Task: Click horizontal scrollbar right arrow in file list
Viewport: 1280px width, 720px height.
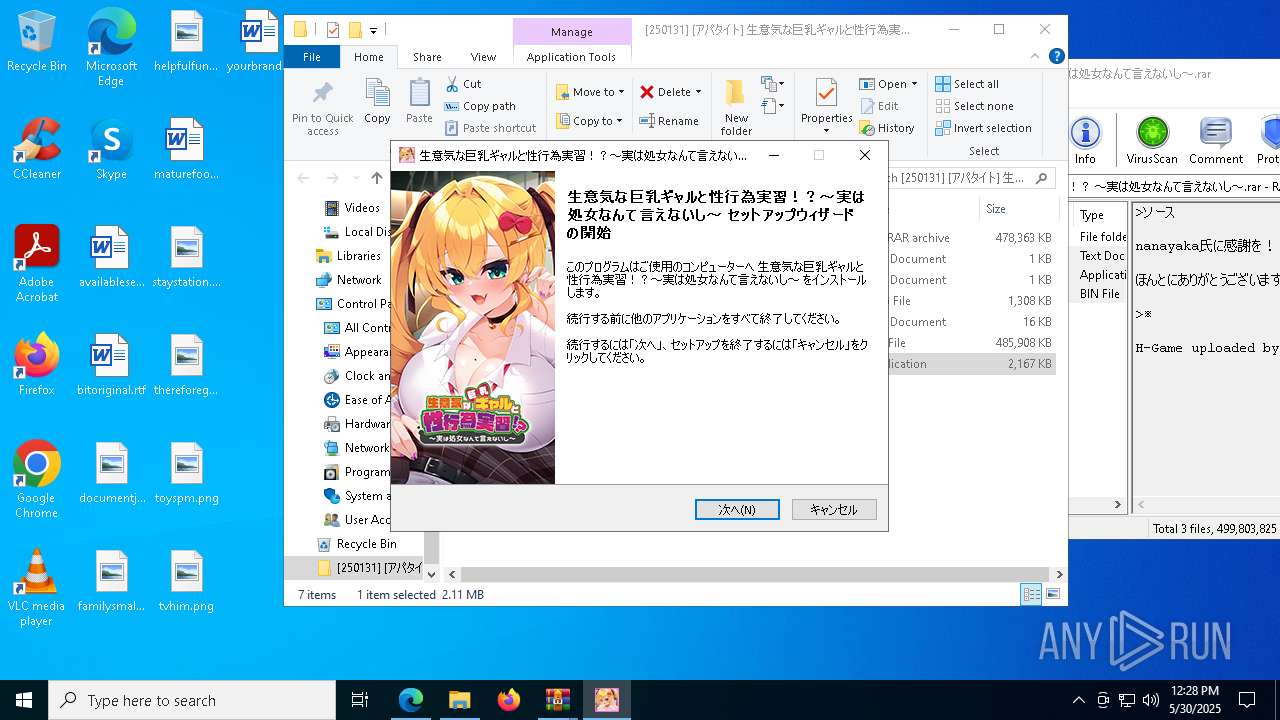Action: pyautogui.click(x=1059, y=574)
